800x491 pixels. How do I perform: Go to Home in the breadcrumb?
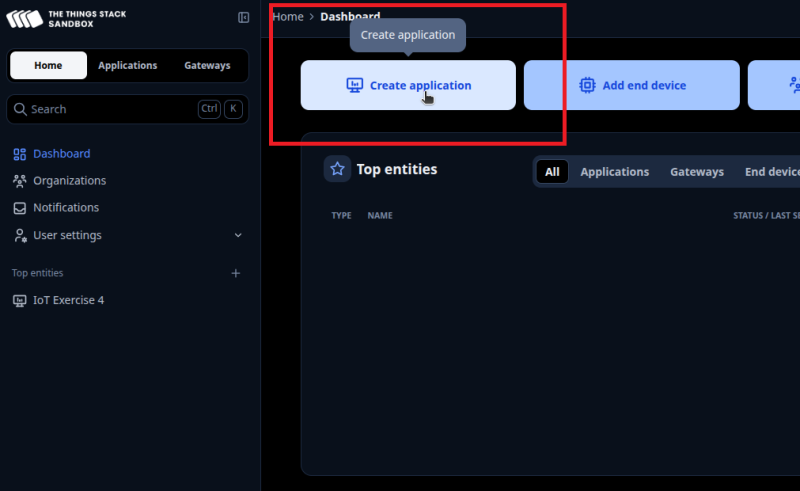pyautogui.click(x=288, y=17)
